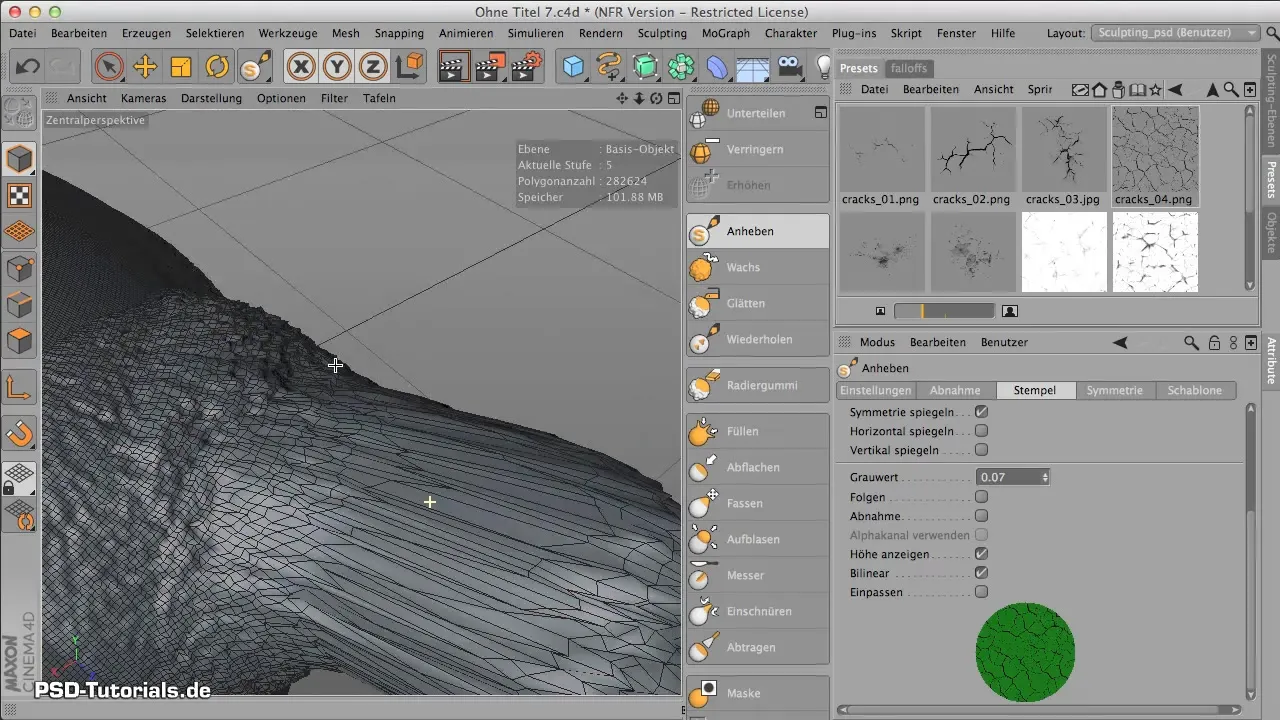Select the move tool
Image resolution: width=1280 pixels, height=720 pixels.
(x=145, y=67)
